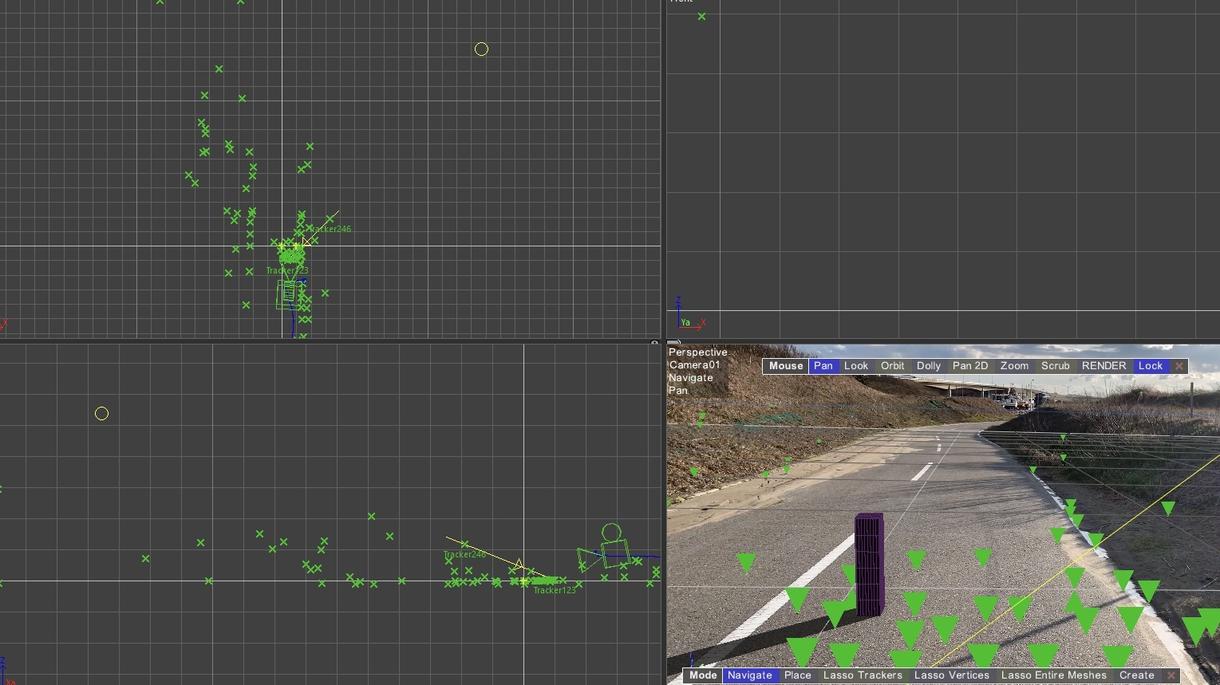Activate Lasso Trackers mode

coord(862,676)
